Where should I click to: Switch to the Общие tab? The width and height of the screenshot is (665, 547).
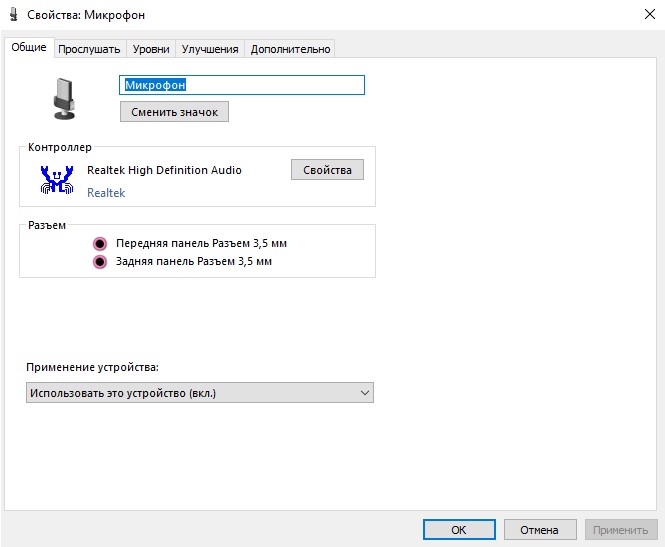(29, 48)
